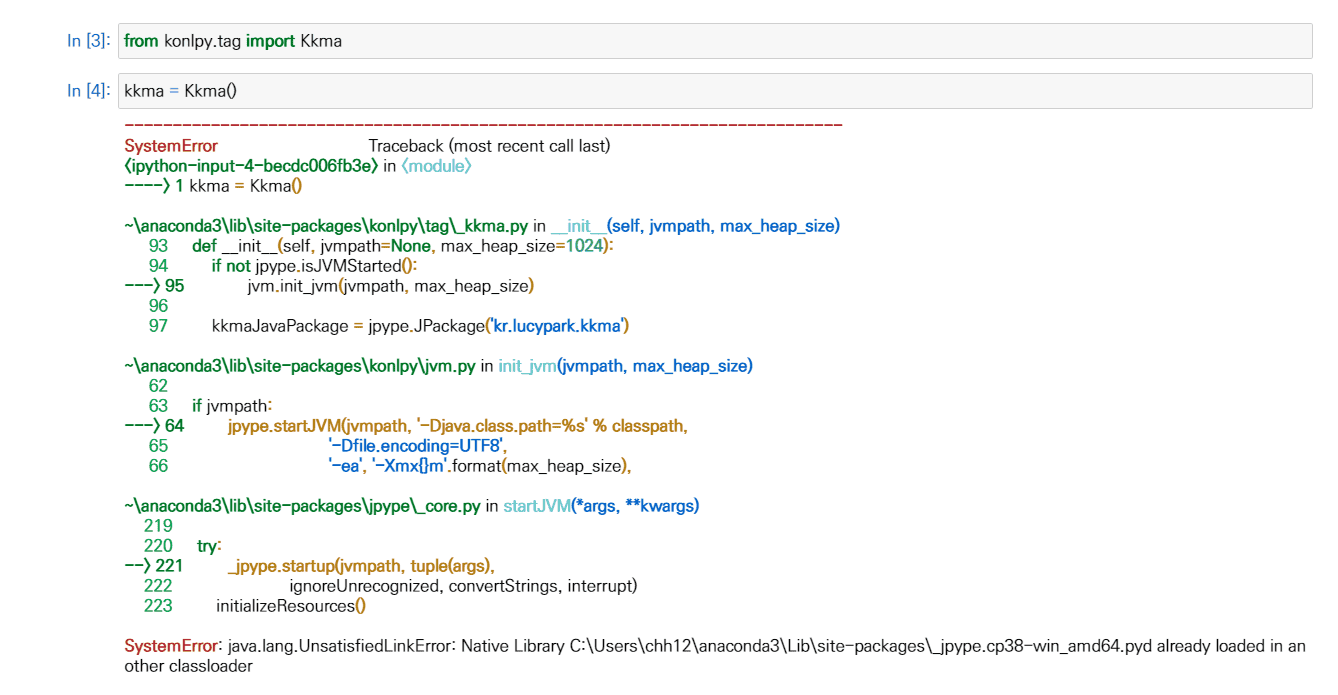1338x695 pixels.
Task: Click the In [3] cell prompt
Action: (88, 41)
